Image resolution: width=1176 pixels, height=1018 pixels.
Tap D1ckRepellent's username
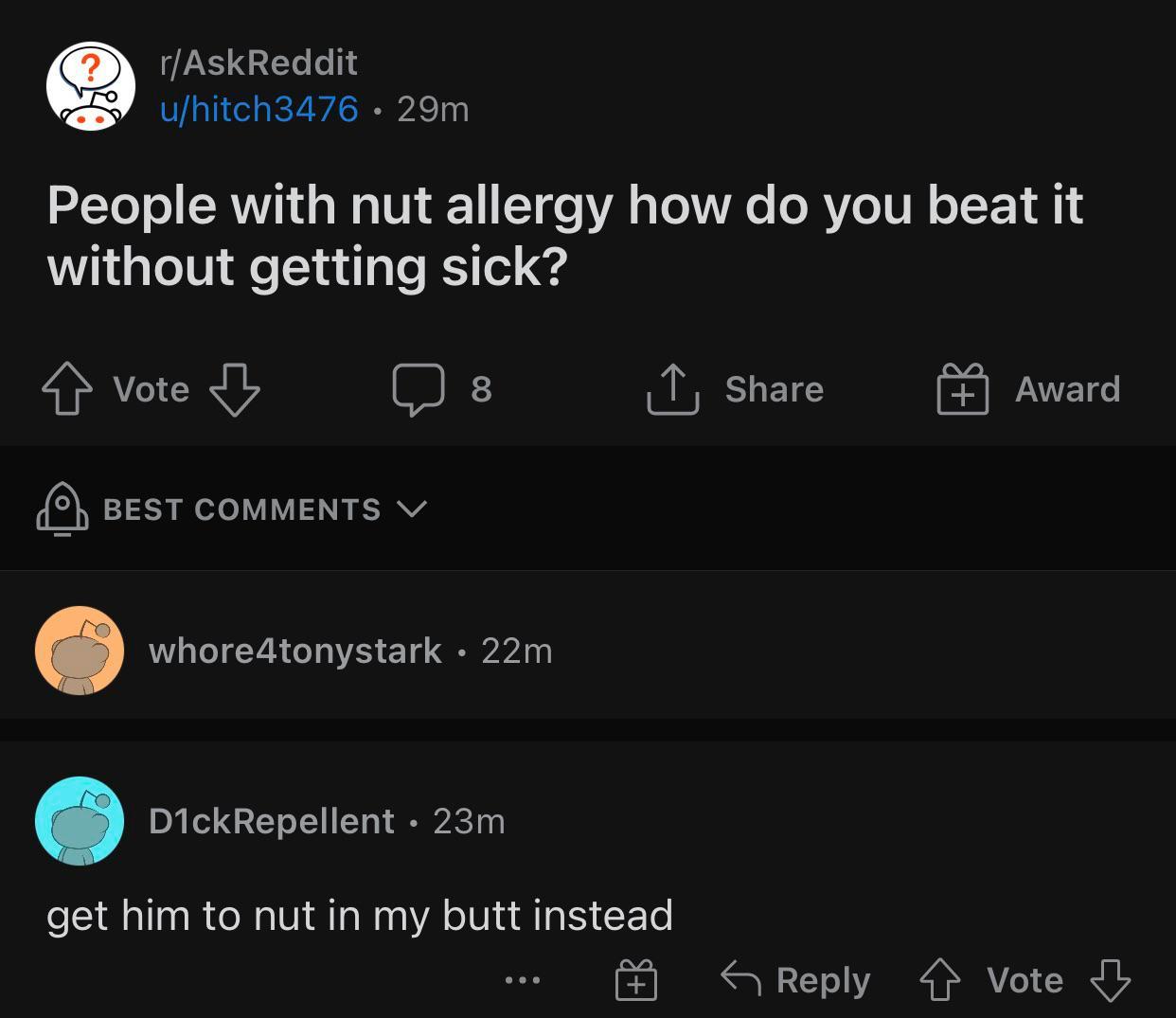(271, 821)
